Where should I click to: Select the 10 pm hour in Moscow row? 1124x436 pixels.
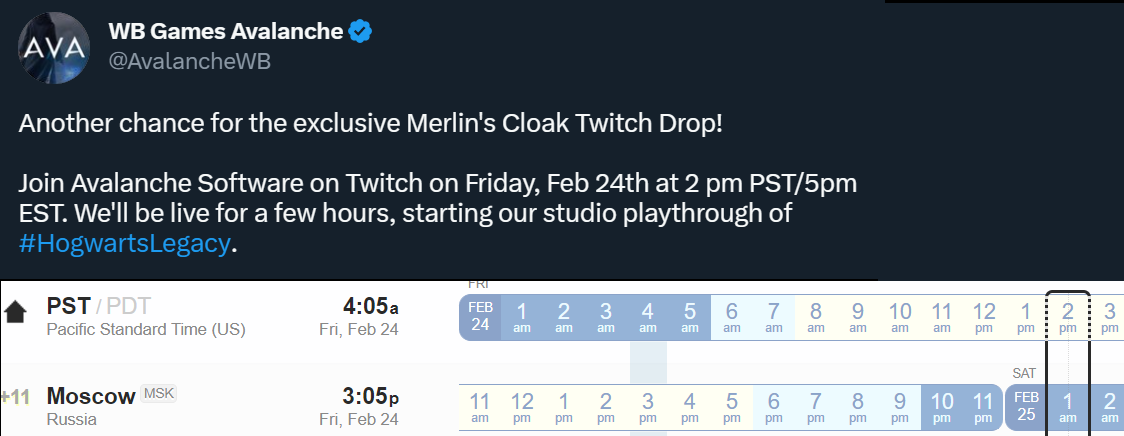(x=942, y=405)
